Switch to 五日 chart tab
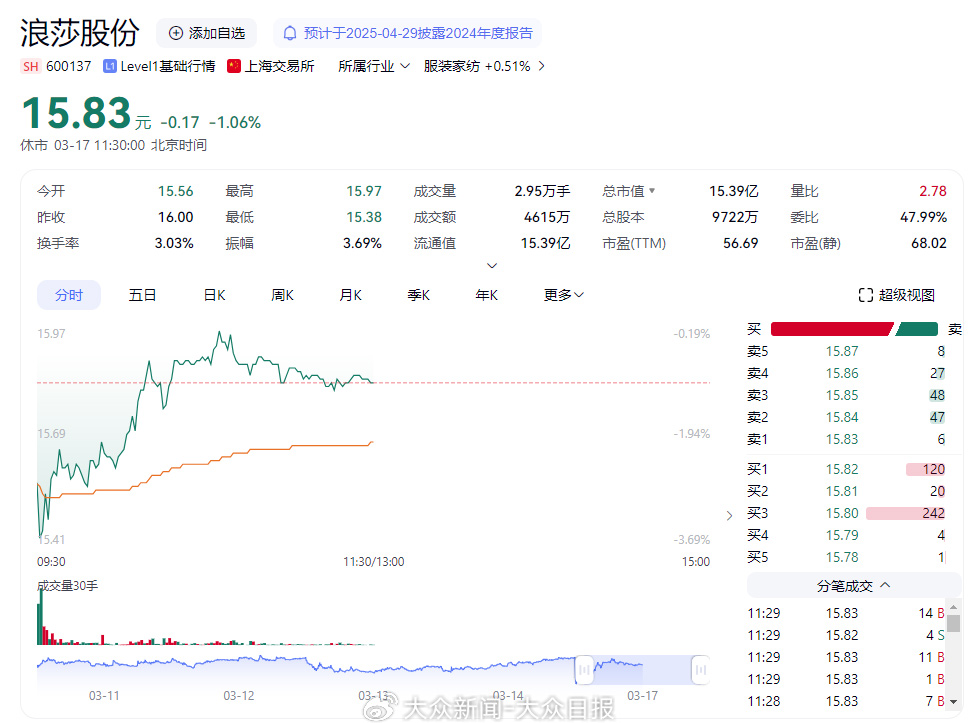 point(142,295)
